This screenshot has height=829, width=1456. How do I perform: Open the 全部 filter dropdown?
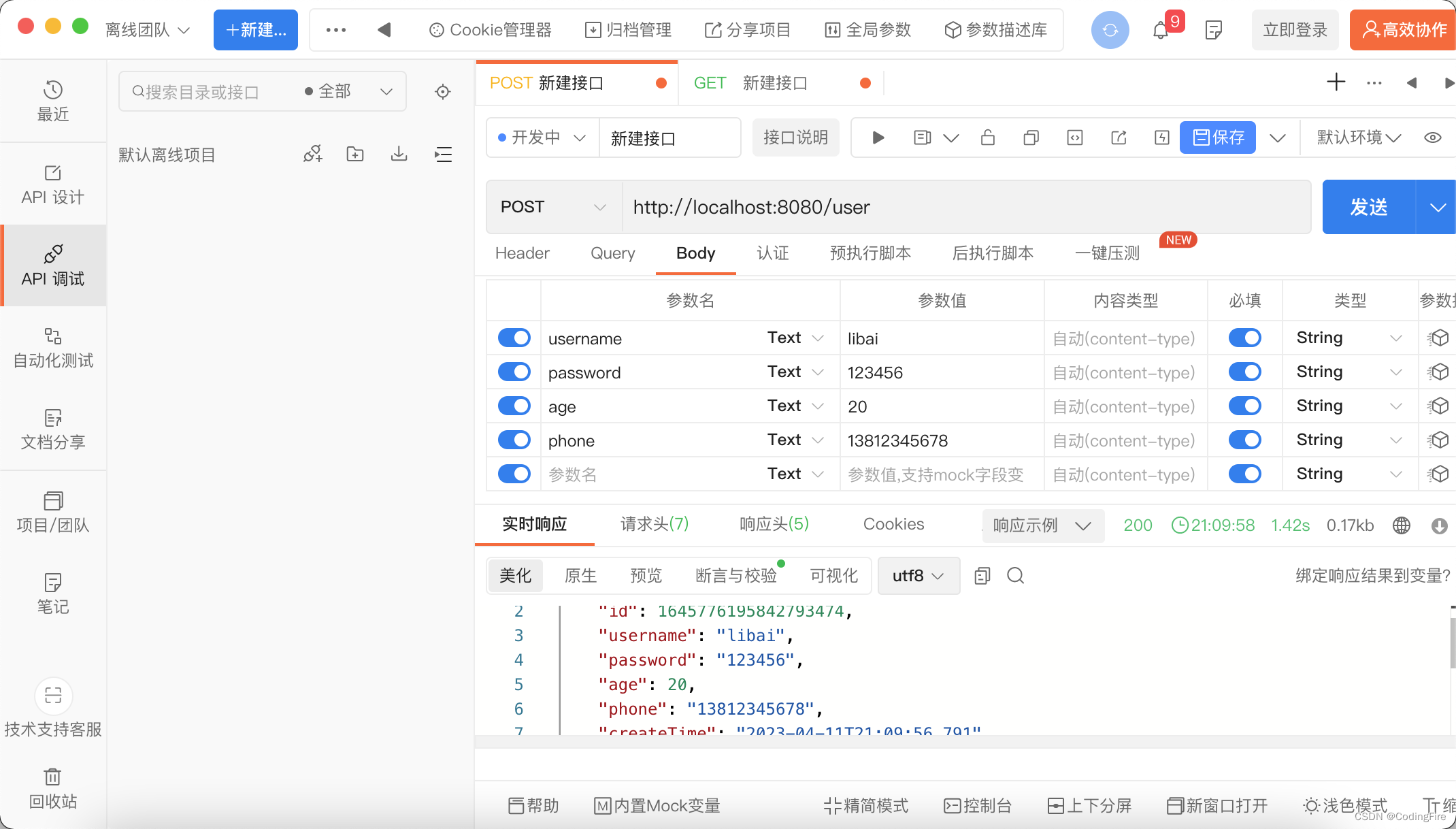tap(349, 91)
